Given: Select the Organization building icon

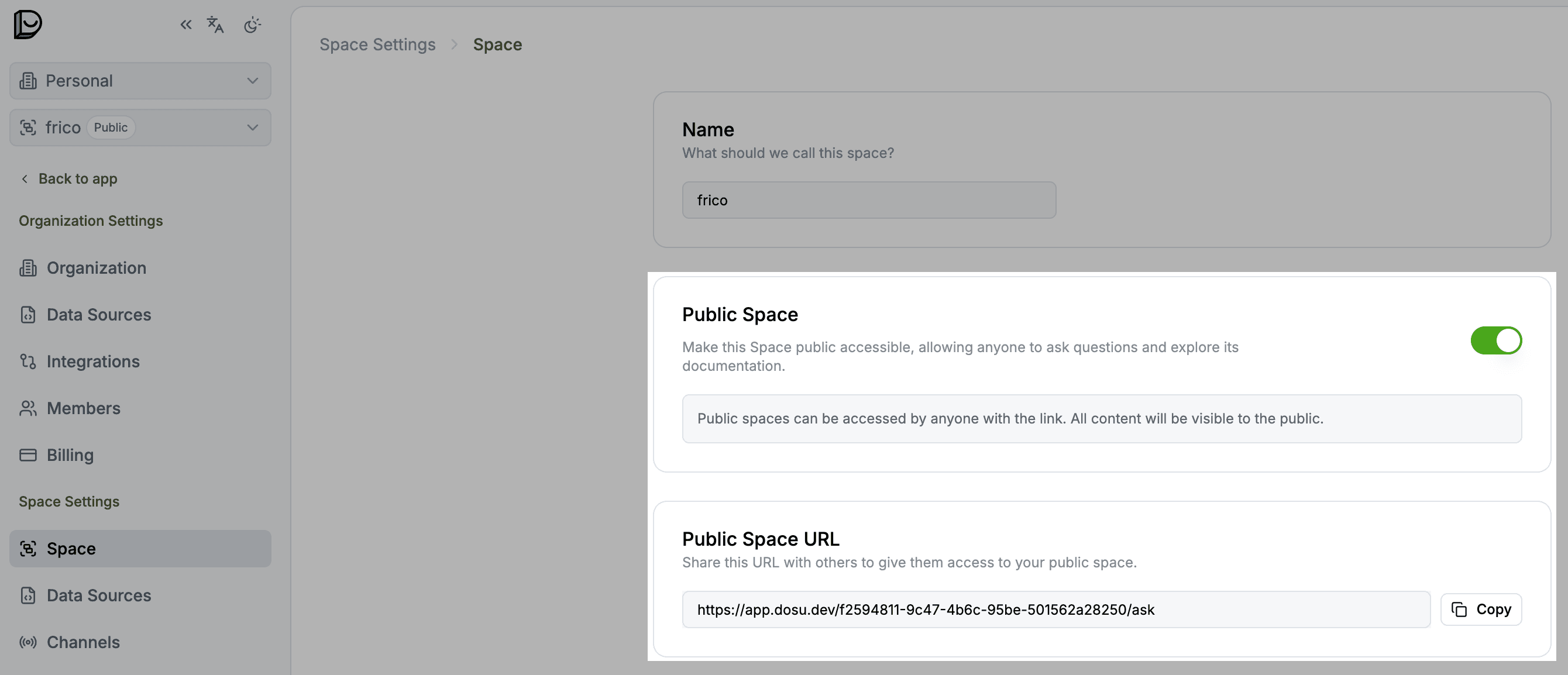Looking at the screenshot, I should [28, 268].
